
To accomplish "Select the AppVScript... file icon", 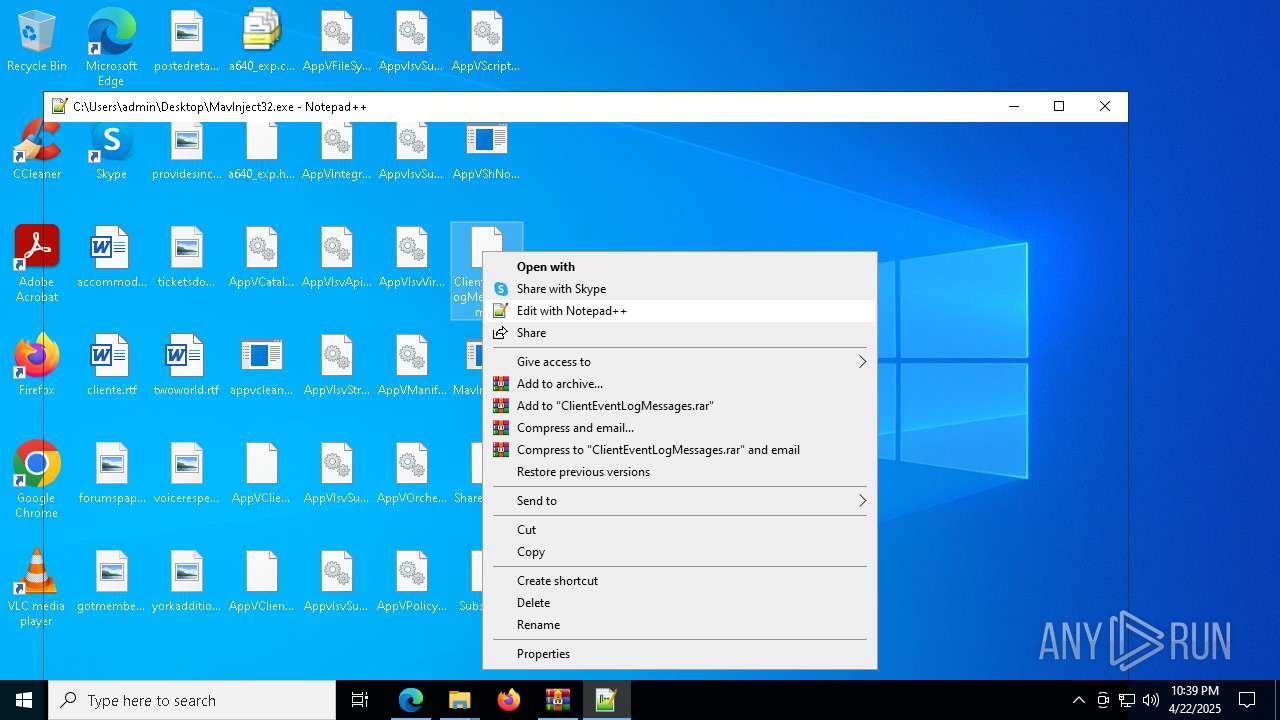I will 486,42.
